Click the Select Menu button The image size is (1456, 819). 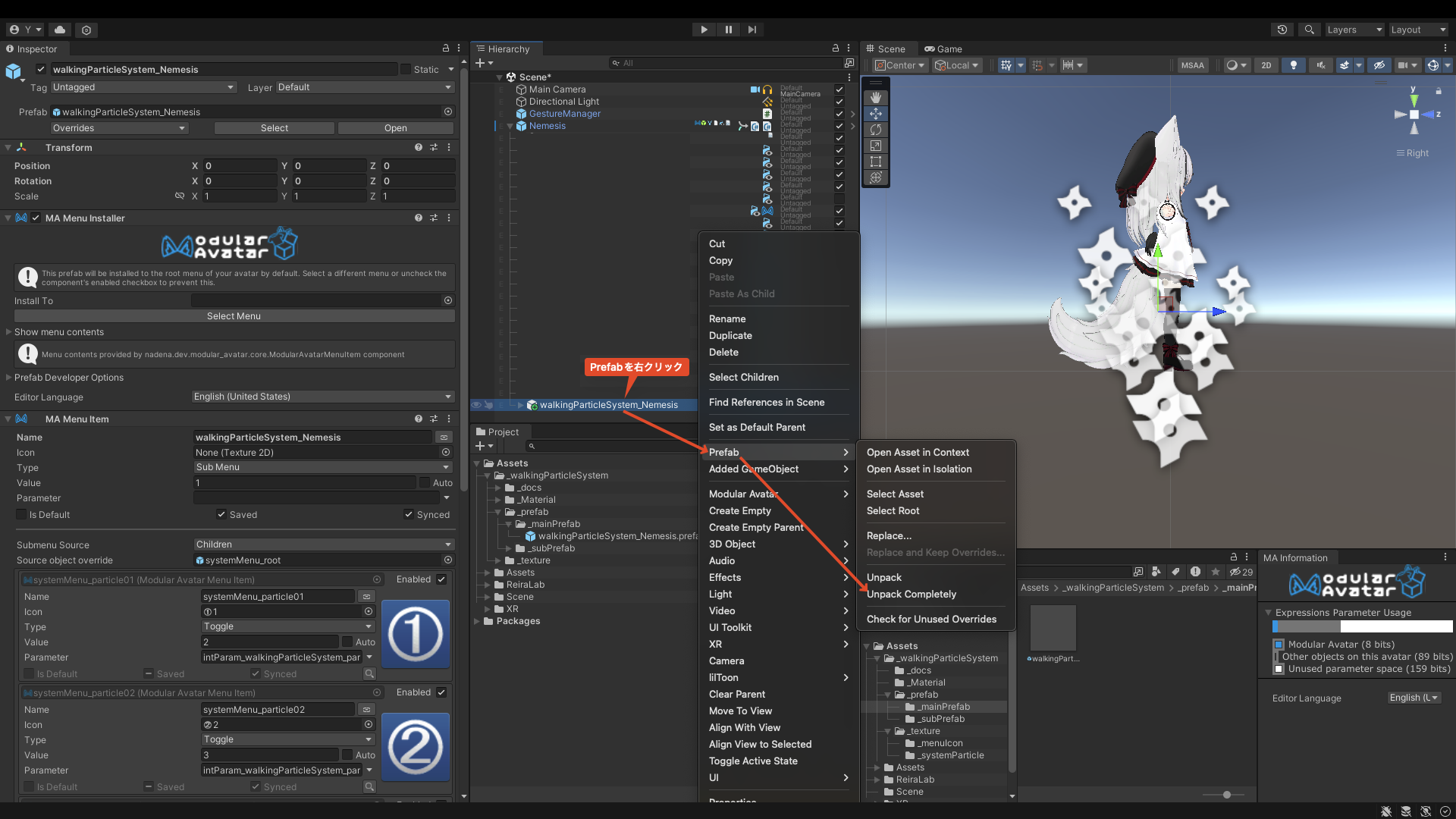click(x=234, y=316)
